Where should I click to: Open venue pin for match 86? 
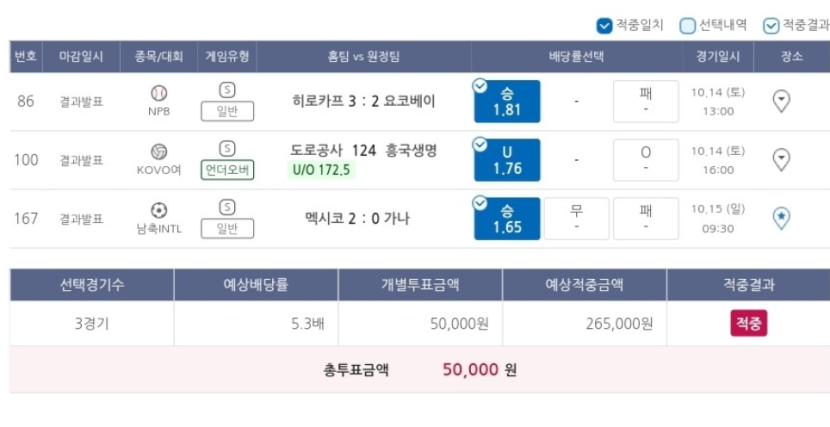click(781, 101)
